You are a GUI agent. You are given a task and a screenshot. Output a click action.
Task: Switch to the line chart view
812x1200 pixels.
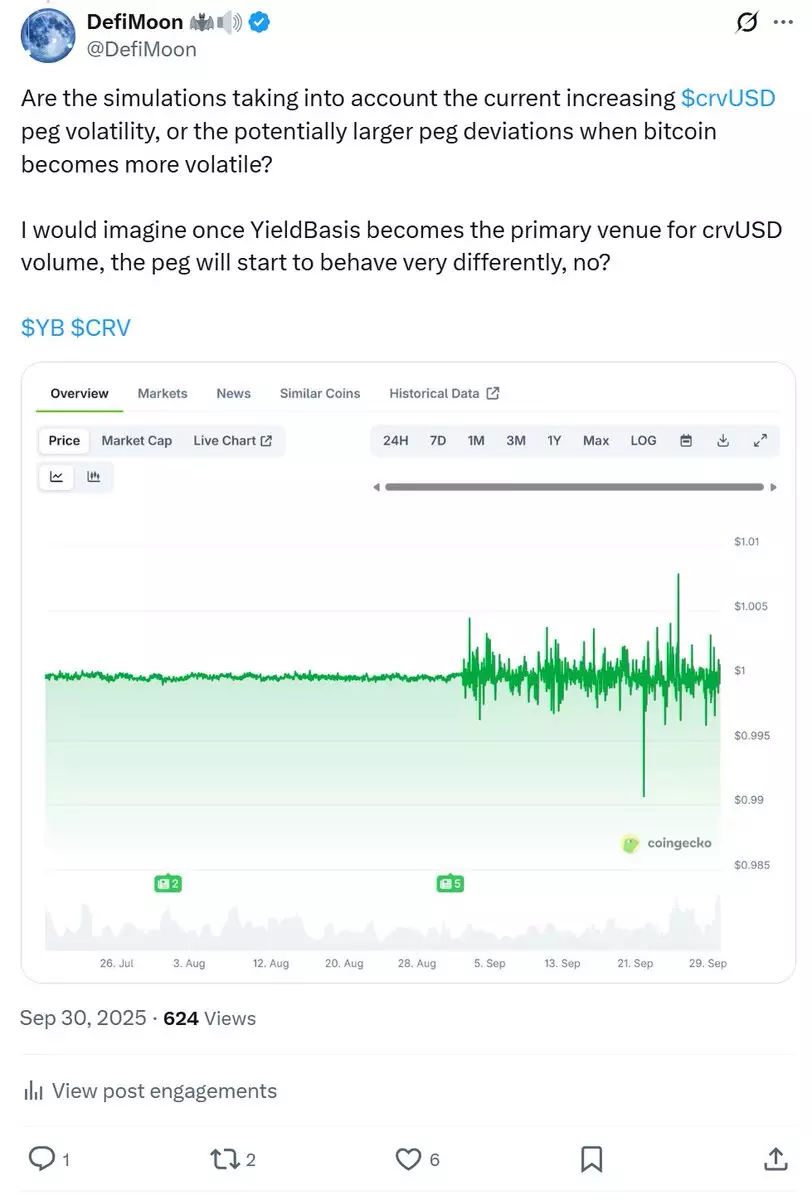[57, 477]
